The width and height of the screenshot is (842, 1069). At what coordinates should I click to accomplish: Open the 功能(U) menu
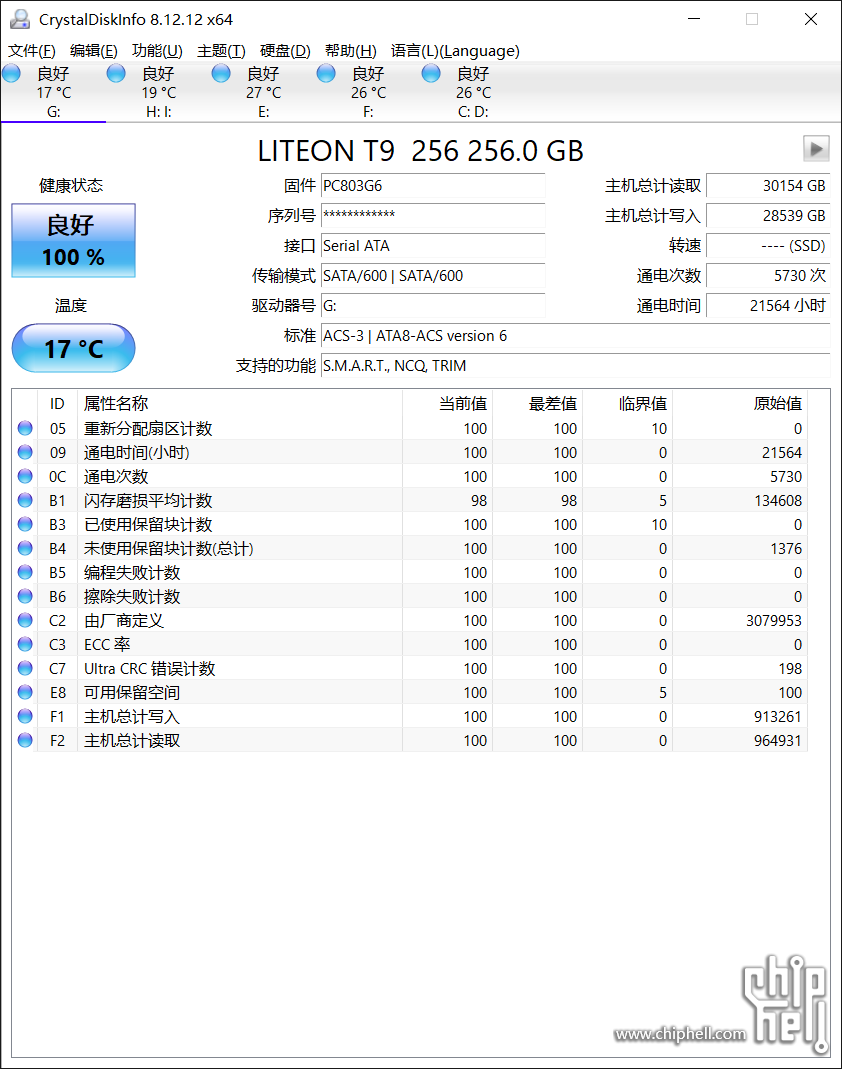pyautogui.click(x=157, y=51)
